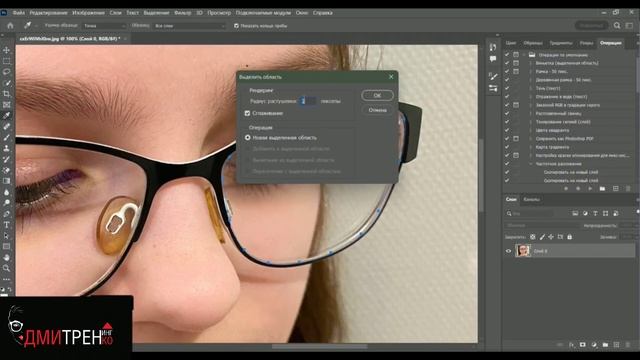
Task: Collapse the 'Частотное разложение' action
Action: [x=531, y=164]
